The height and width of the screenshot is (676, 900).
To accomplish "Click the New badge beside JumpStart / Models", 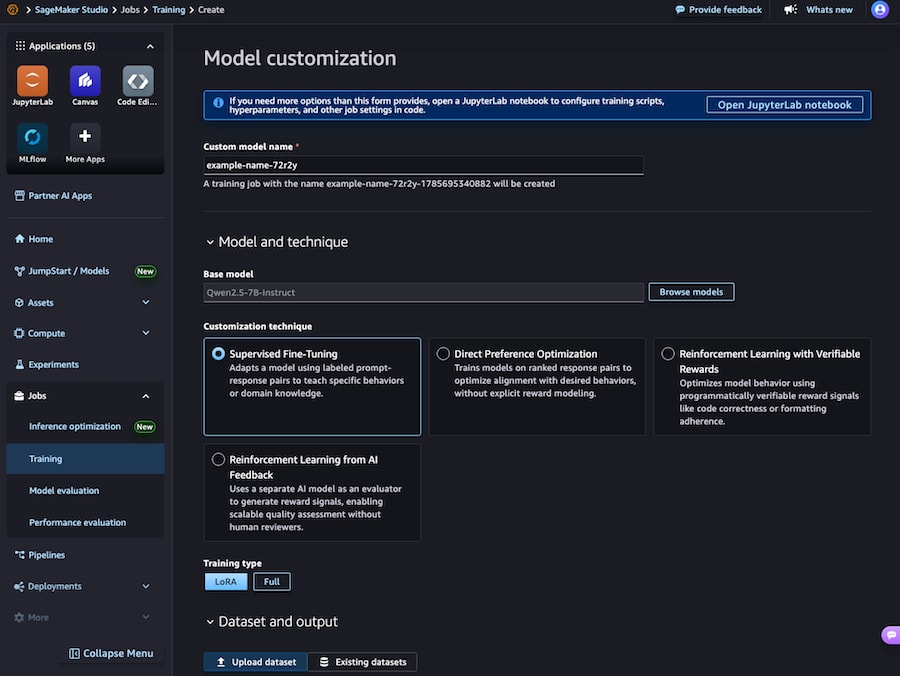I will (145, 271).
